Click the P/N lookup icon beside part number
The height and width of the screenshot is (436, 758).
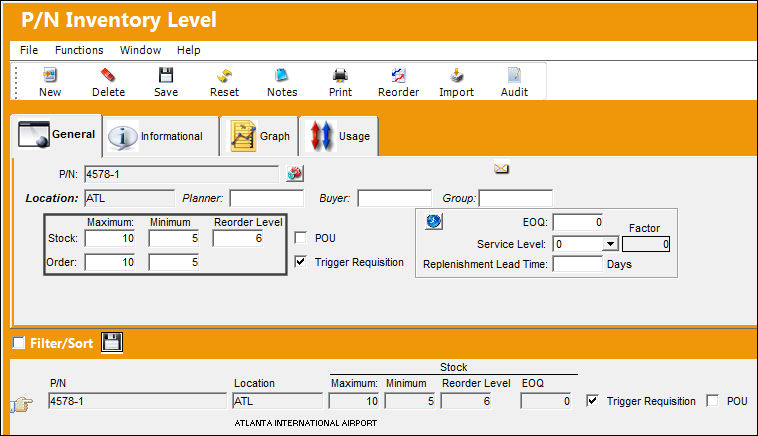(295, 174)
